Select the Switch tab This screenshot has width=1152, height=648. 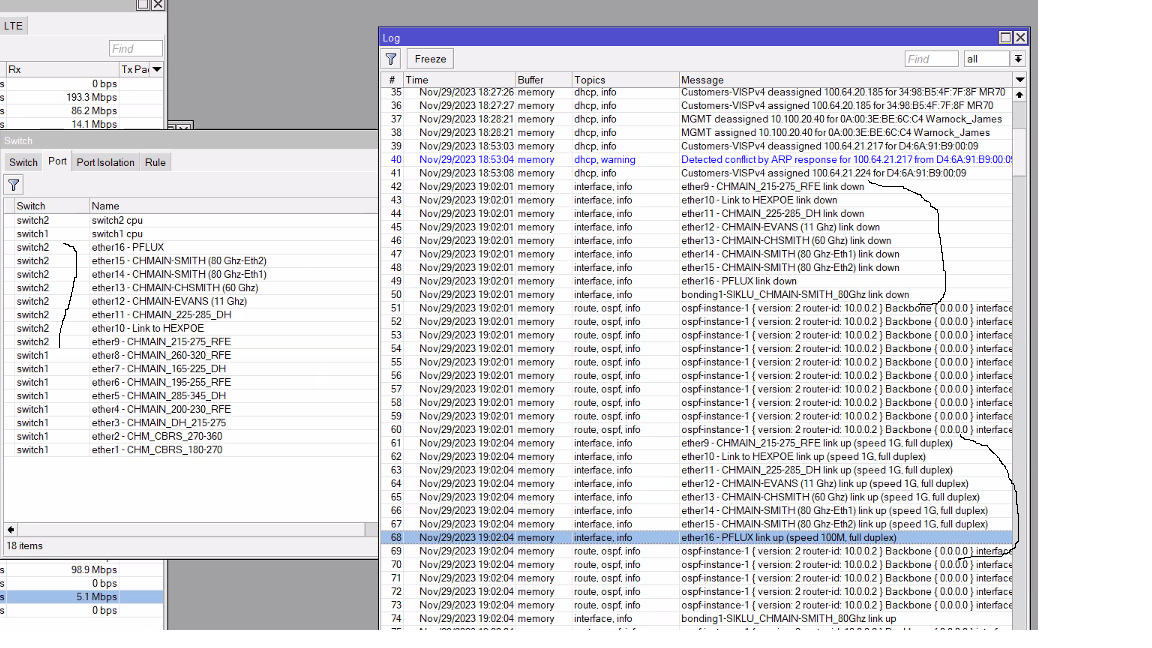(x=23, y=162)
